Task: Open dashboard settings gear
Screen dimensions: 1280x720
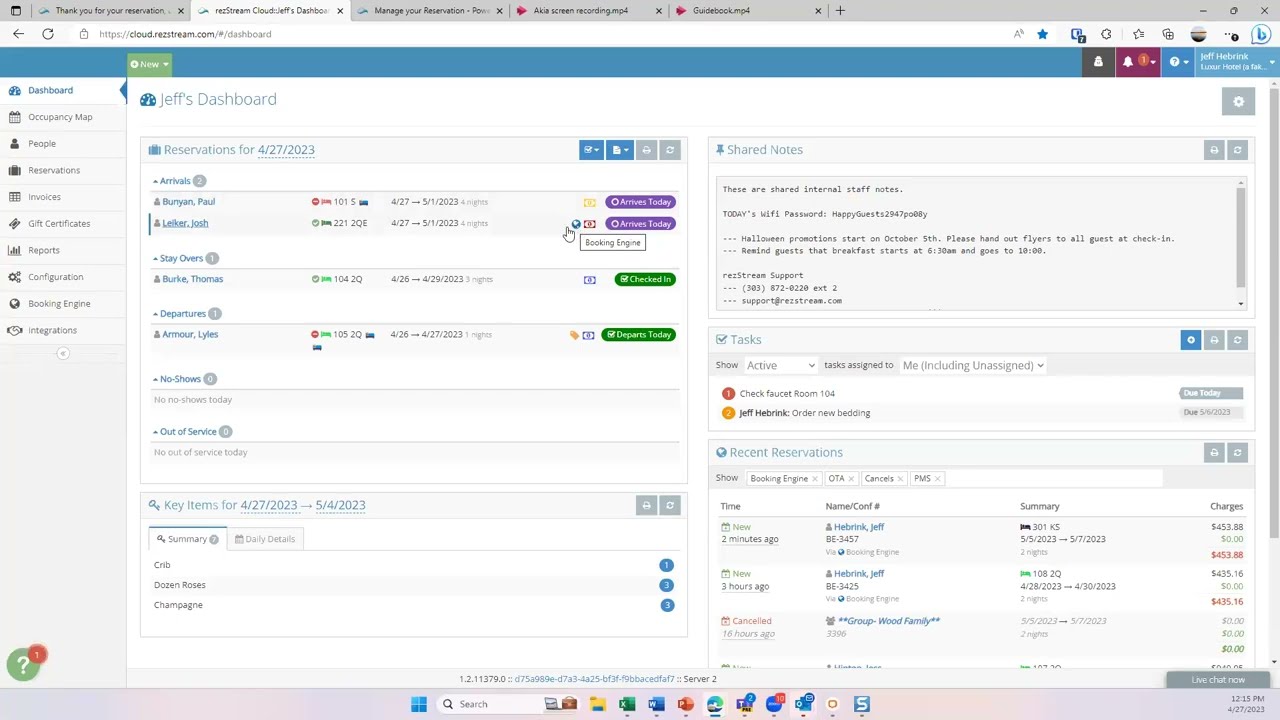Action: tap(1238, 101)
